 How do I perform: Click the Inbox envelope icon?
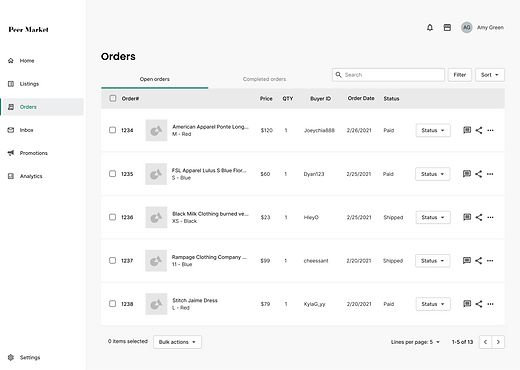coord(11,130)
